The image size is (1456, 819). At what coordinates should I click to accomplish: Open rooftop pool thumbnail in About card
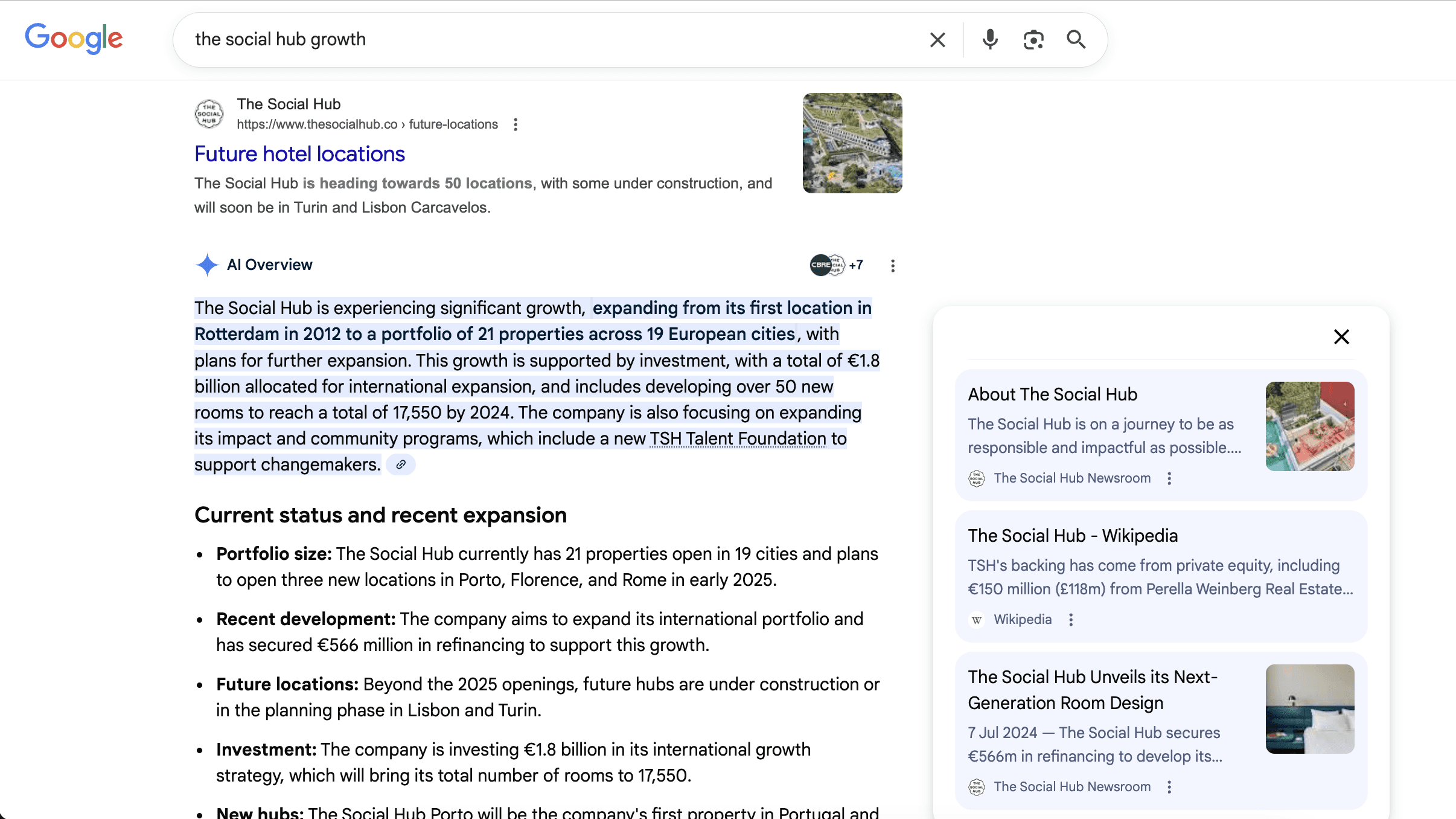[x=1310, y=426]
